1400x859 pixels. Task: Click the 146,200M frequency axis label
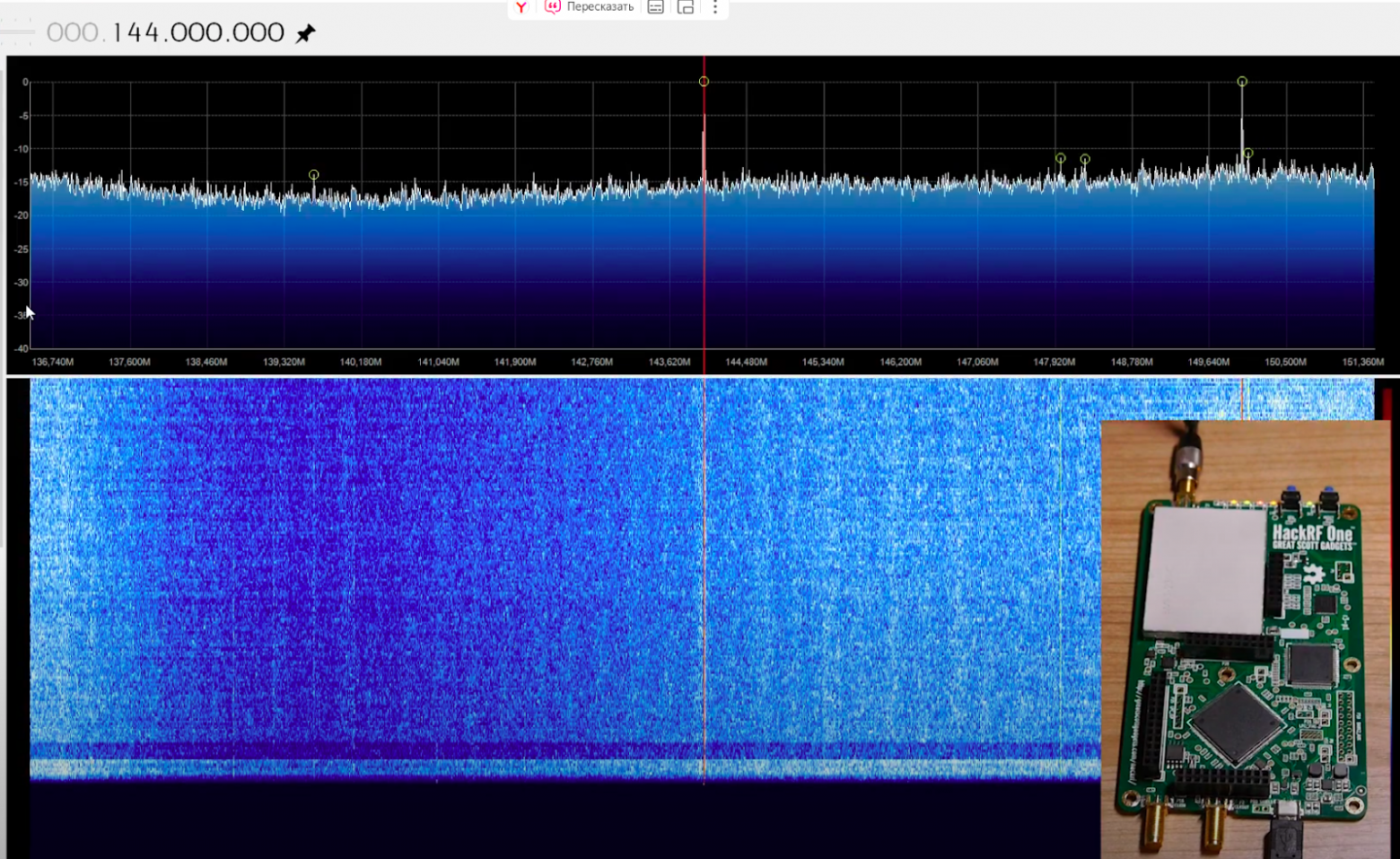coord(900,362)
